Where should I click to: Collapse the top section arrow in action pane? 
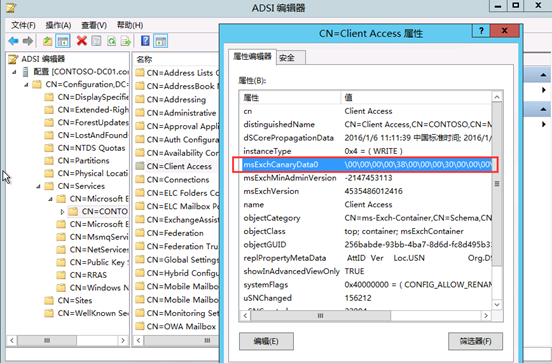click(543, 75)
